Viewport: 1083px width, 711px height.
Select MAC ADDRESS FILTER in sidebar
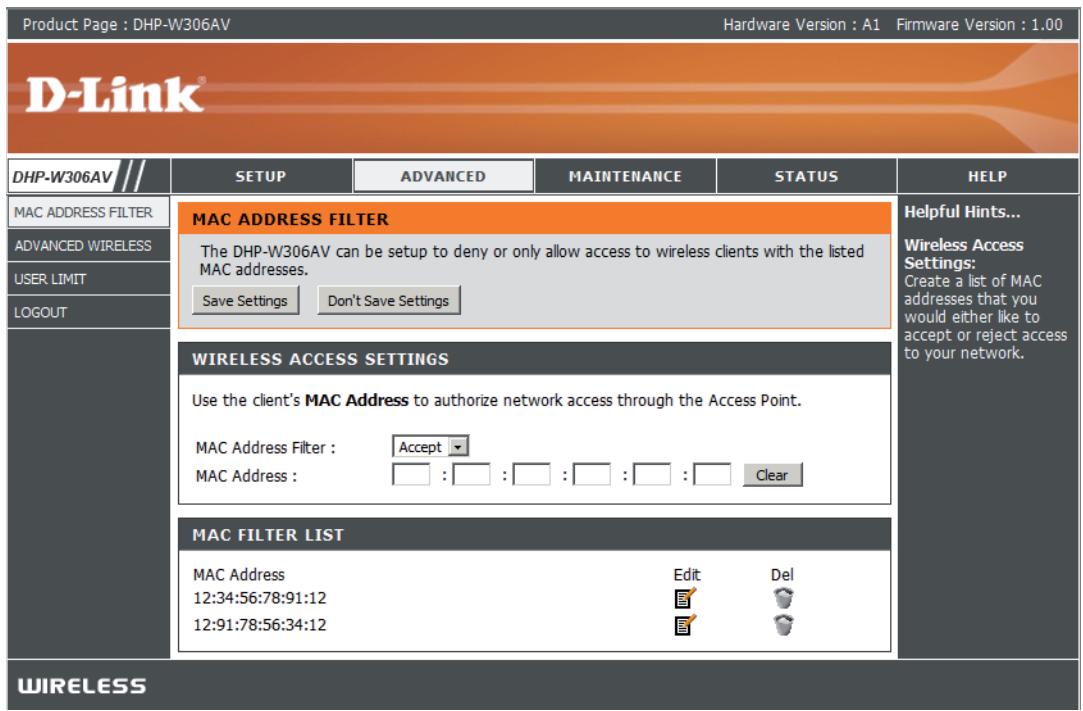pyautogui.click(x=88, y=212)
